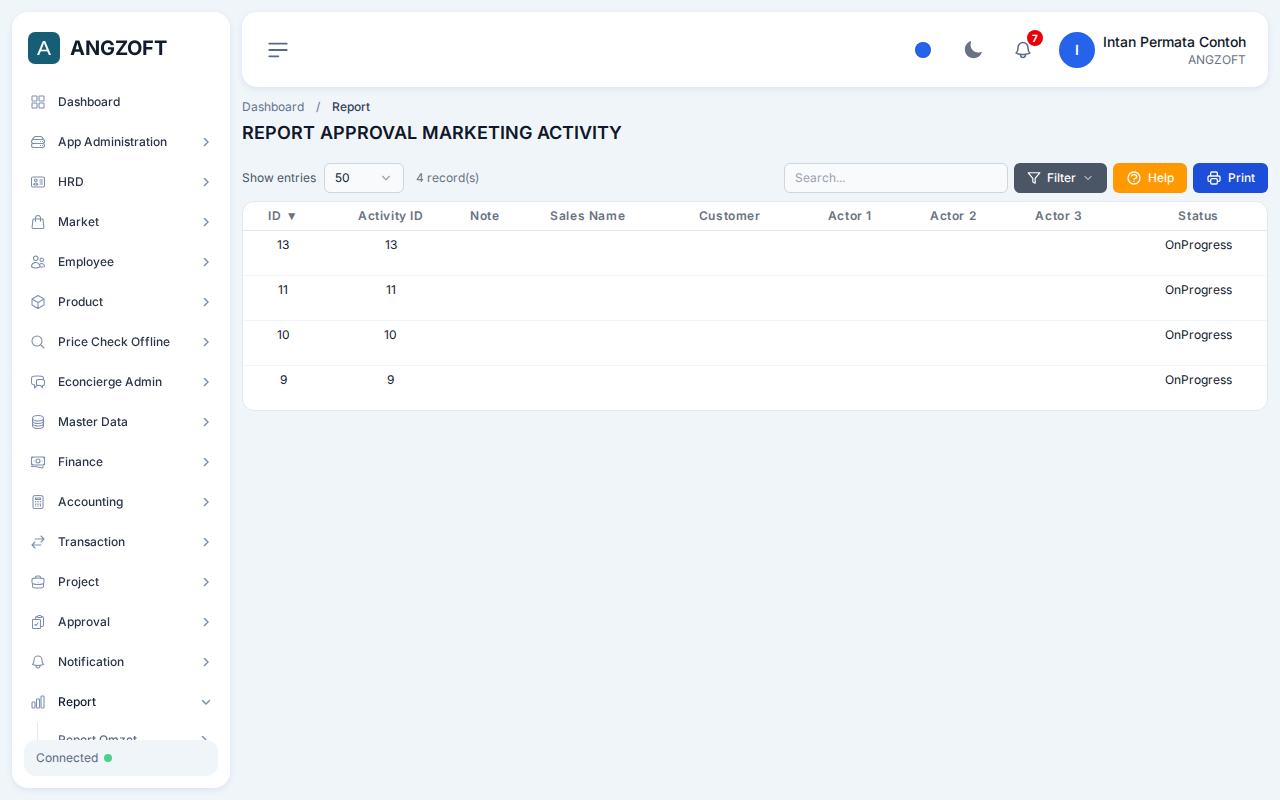Image resolution: width=1280 pixels, height=800 pixels.
Task: Sort by the ID column header
Action: 282,216
